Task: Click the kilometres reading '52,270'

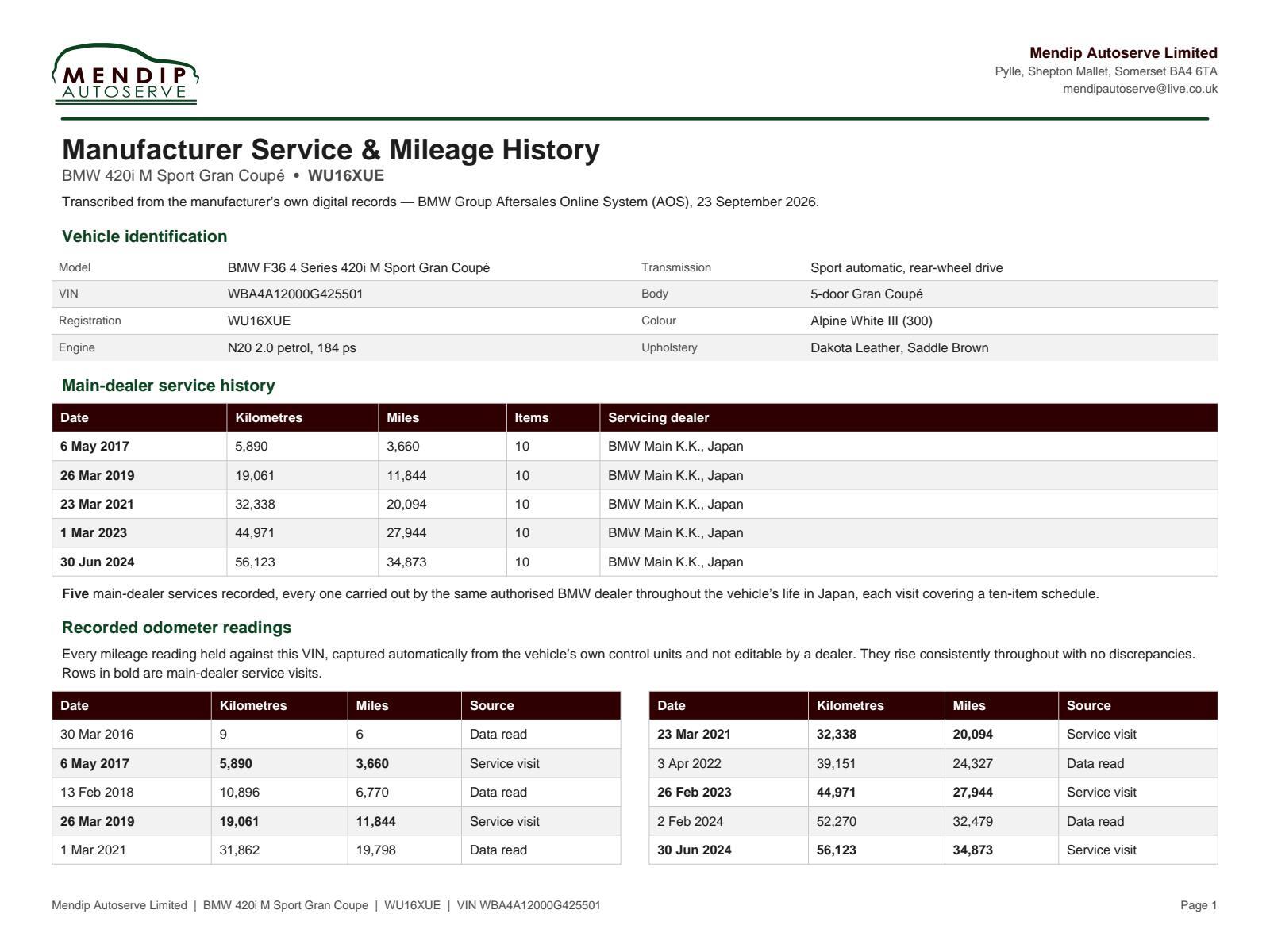Action: coord(837,822)
